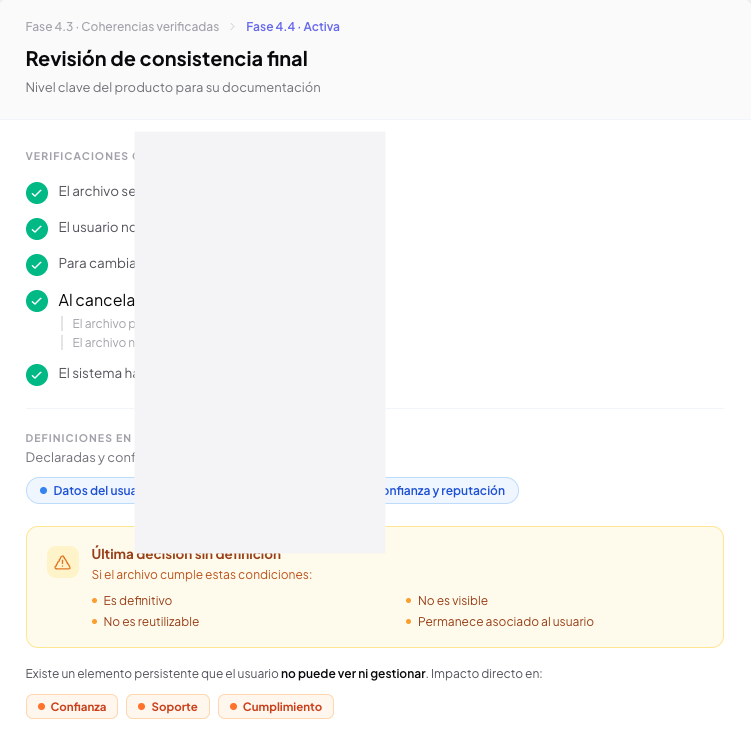Click the Confianza impact tag
This screenshot has width=751, height=732.
click(x=72, y=707)
